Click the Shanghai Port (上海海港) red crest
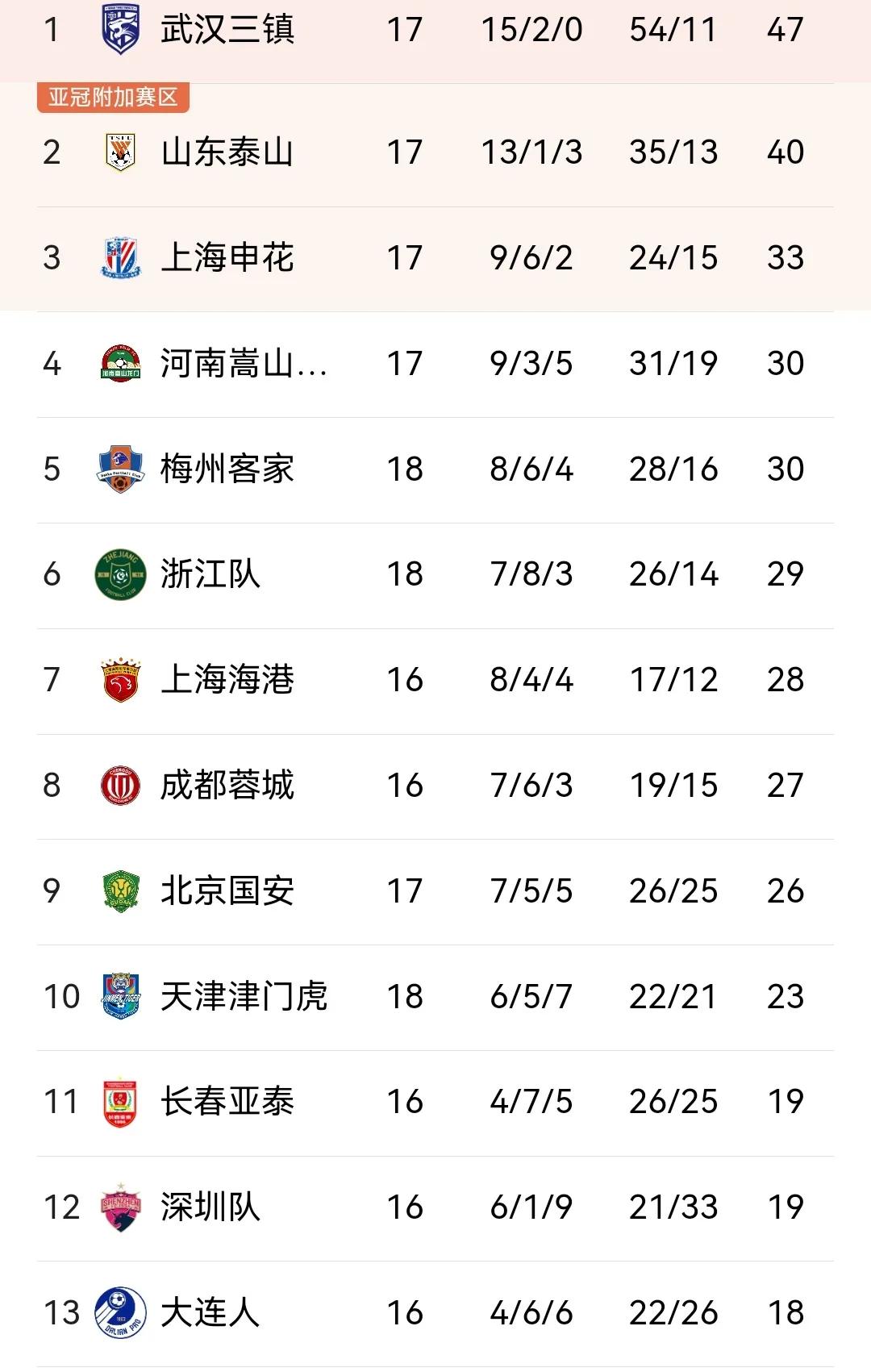Screen dimensions: 871x1372 [x=120, y=680]
